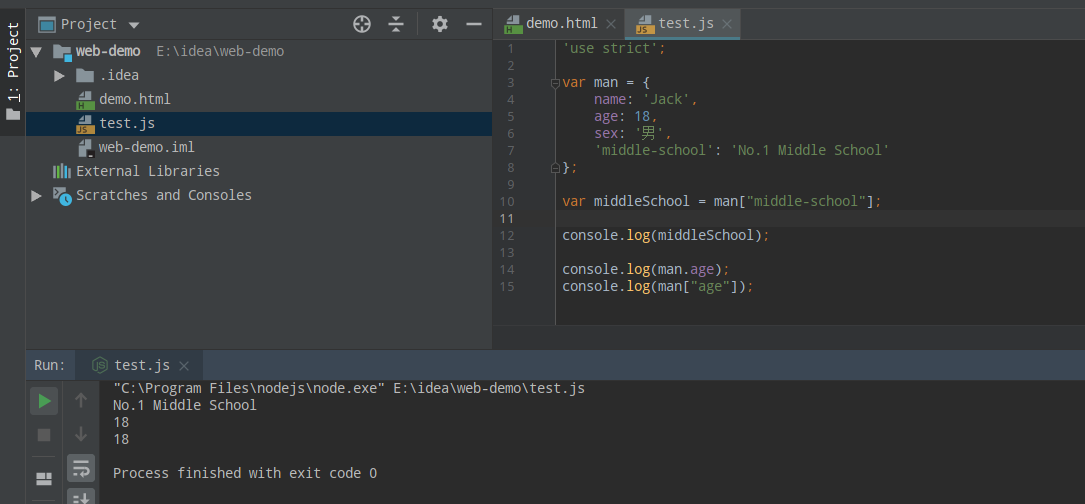Click the Scroll to End icon
1085x504 pixels.
point(81,496)
